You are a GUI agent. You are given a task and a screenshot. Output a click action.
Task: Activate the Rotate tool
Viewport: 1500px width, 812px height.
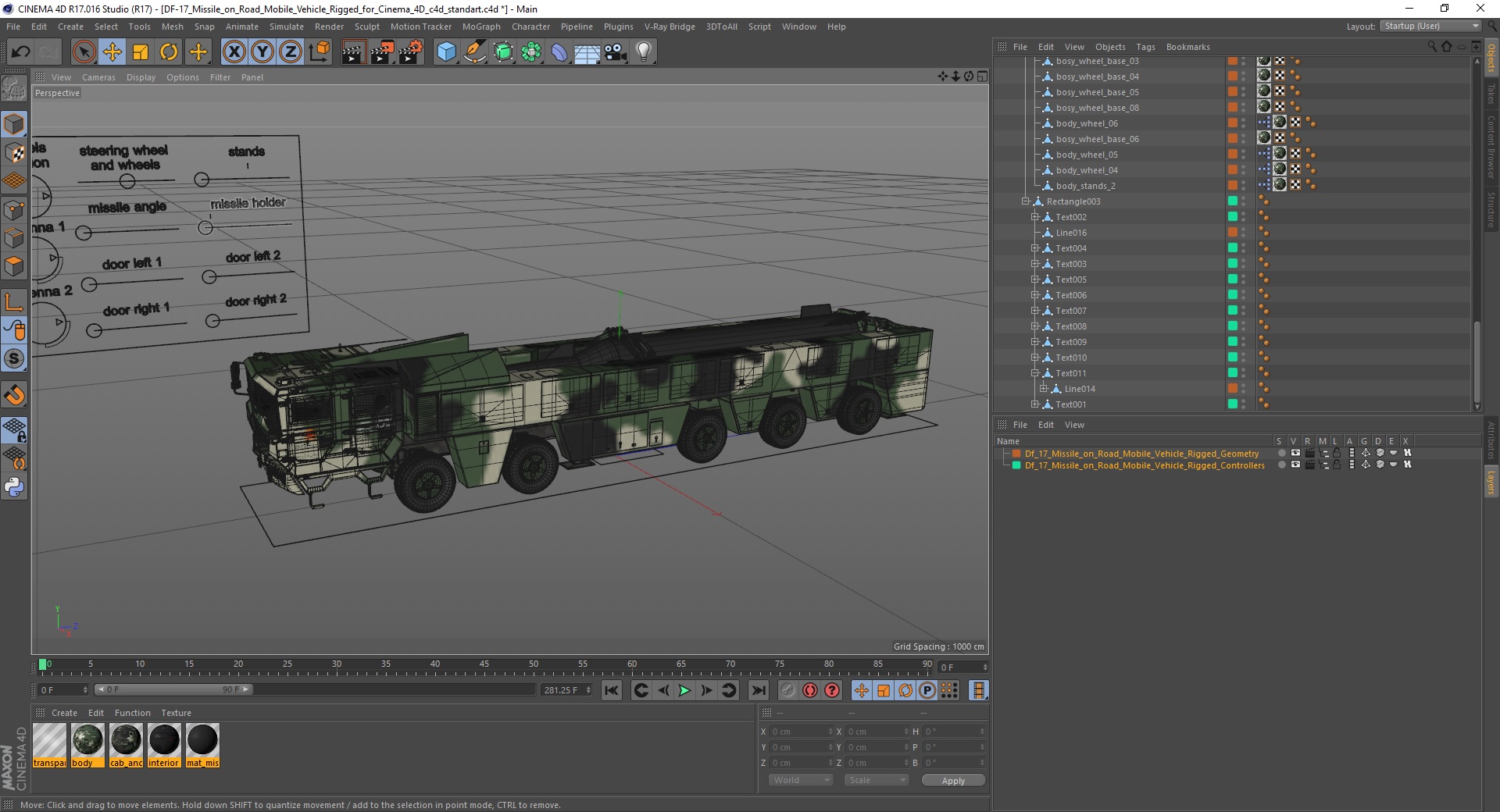[169, 52]
